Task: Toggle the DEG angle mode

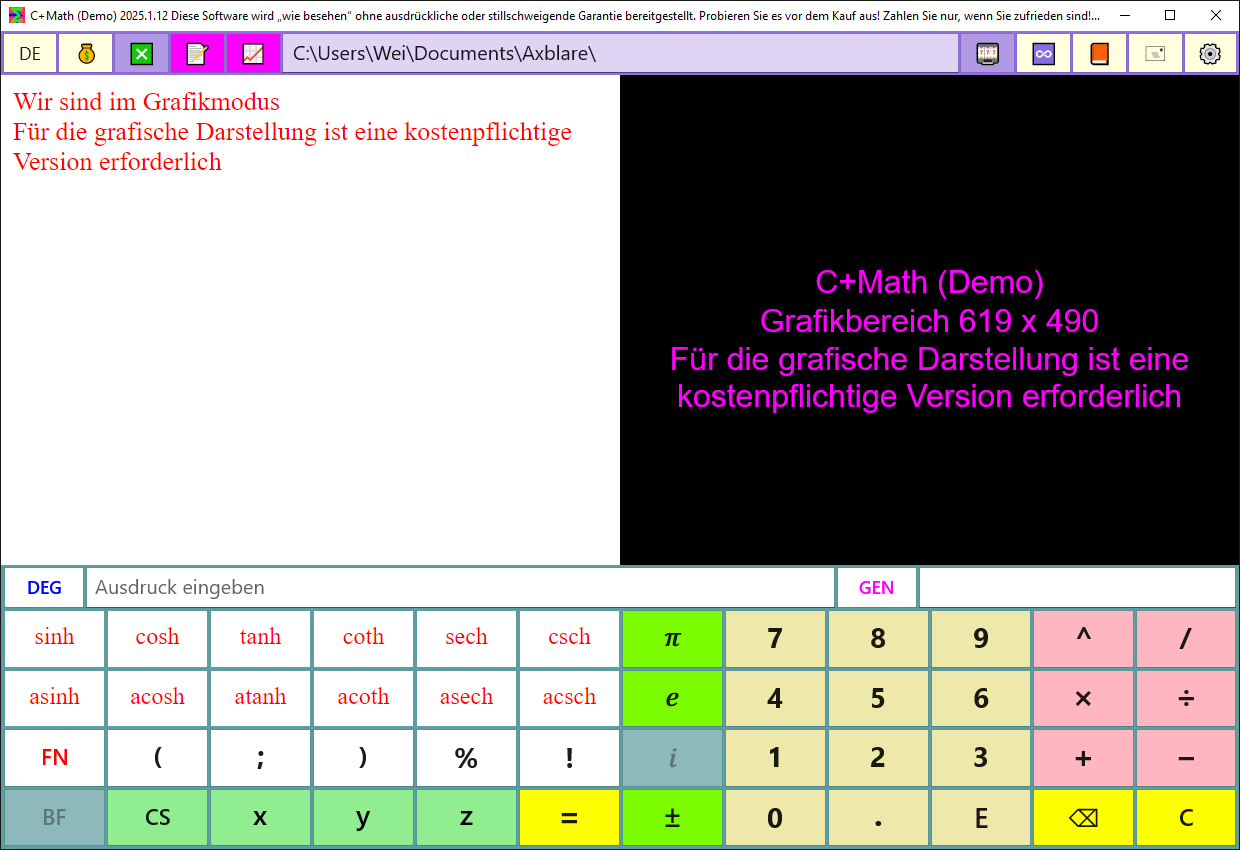Action: coord(44,588)
